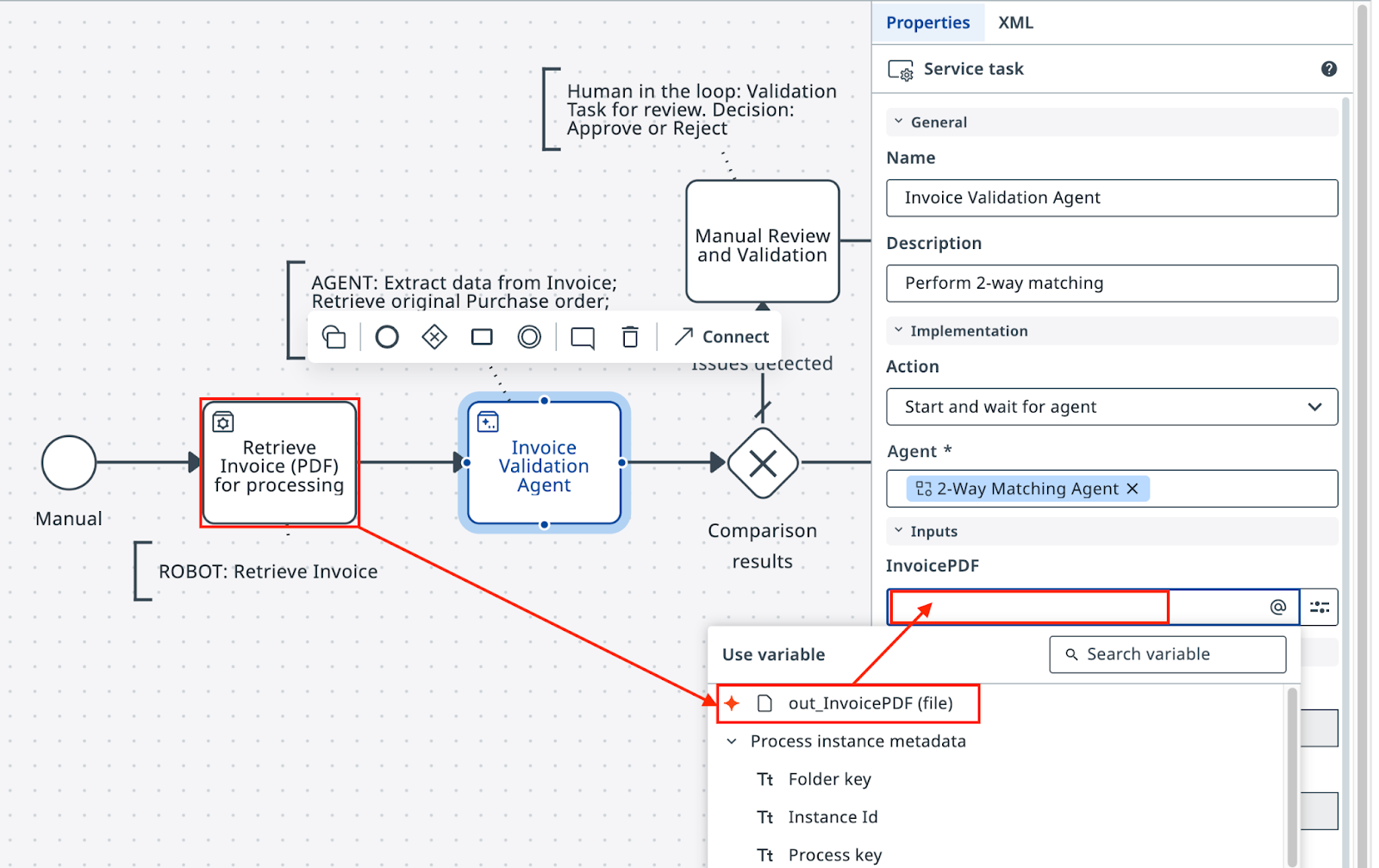Viewport: 1379px width, 868px height.
Task: Click the Connect arrow tool
Action: coord(721,337)
